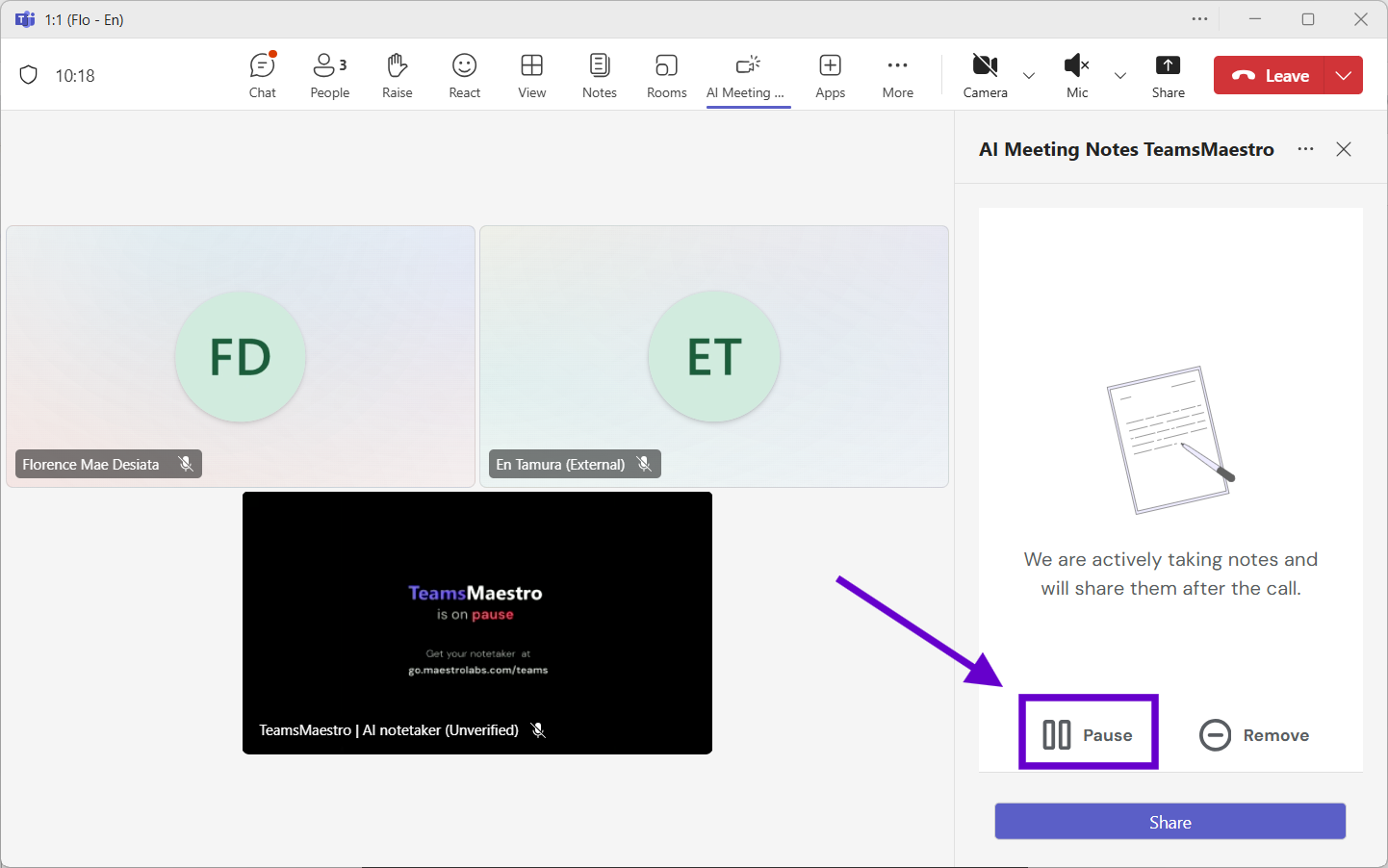Remove the TeamsMaestro notetaker

1254,735
